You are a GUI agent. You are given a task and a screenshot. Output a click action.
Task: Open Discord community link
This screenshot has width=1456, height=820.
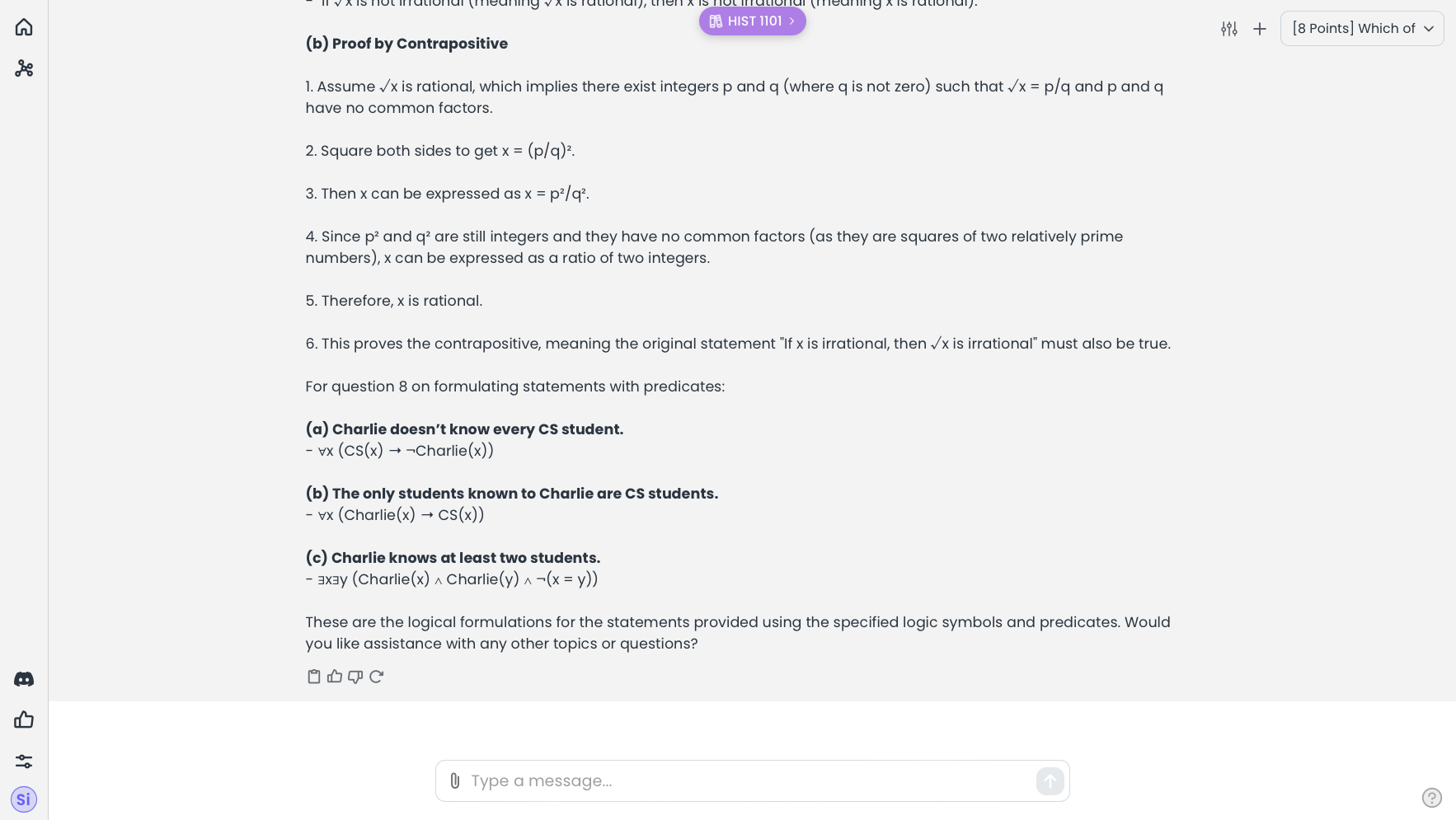24,679
